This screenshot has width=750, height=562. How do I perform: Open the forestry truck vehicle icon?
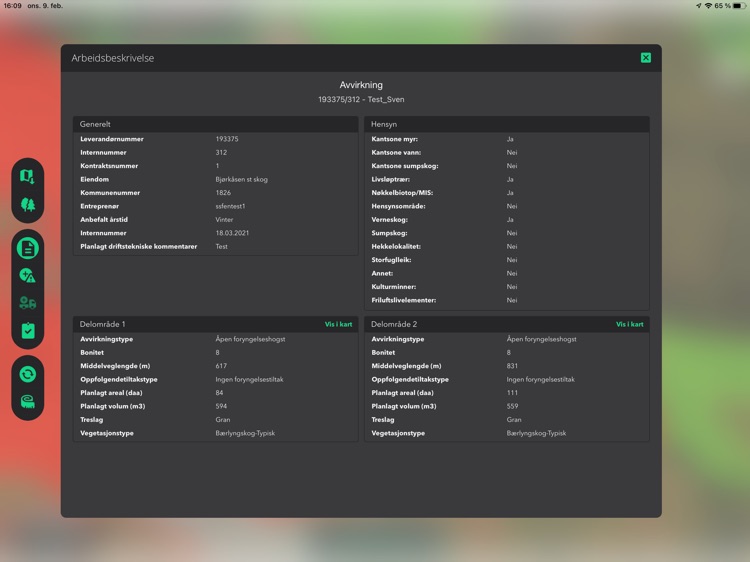[28, 303]
